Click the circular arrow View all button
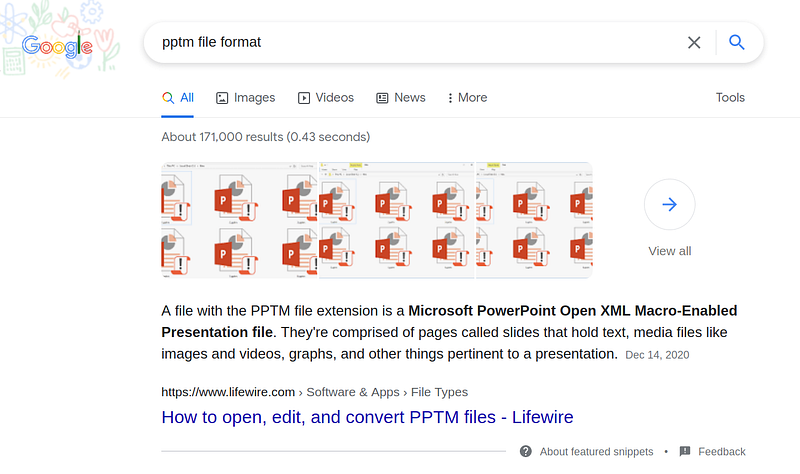 (669, 205)
